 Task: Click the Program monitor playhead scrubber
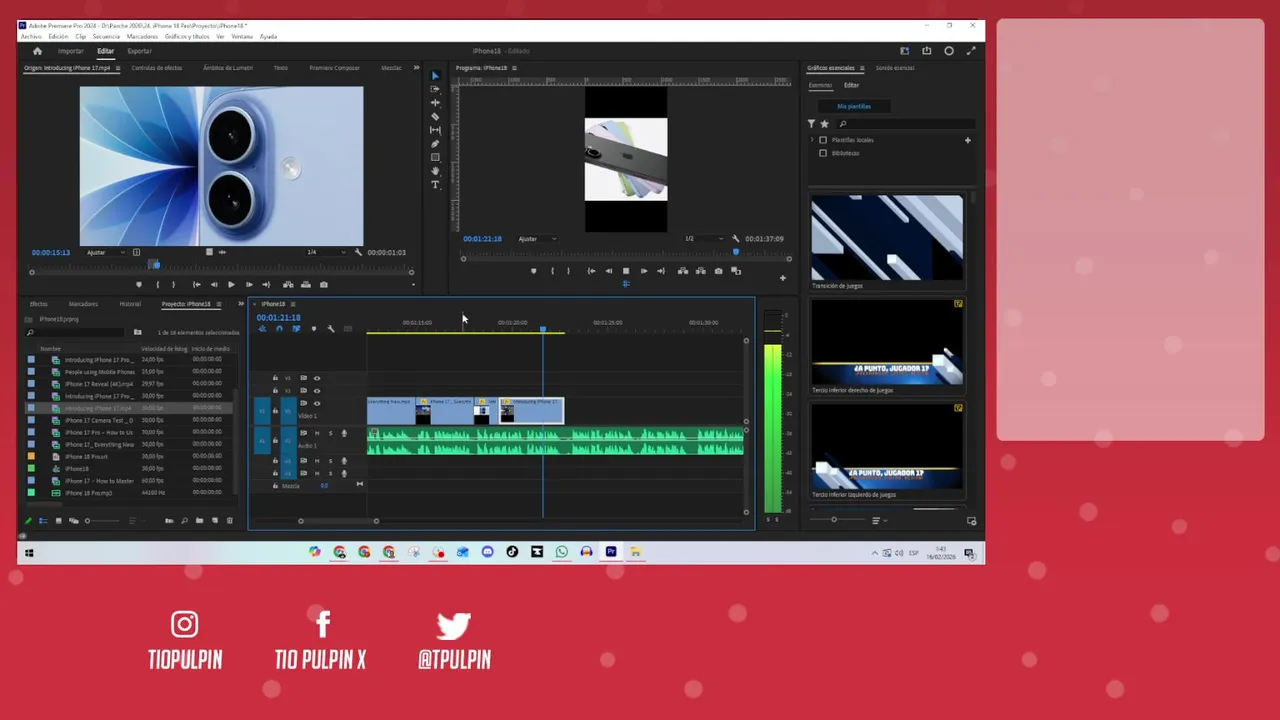pos(737,252)
